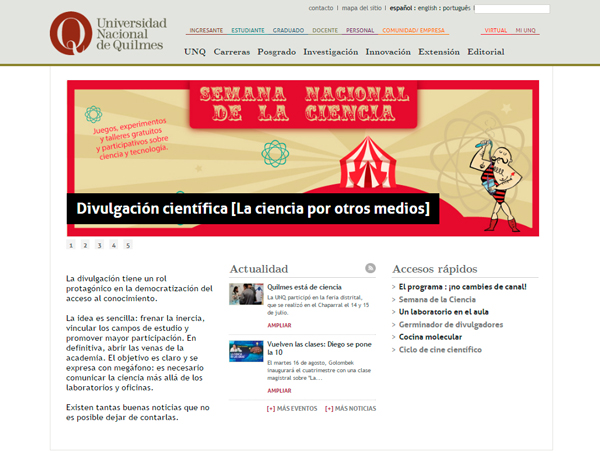This screenshot has width=600, height=453.
Task: Open the UNQ main menu item
Action: [195, 52]
